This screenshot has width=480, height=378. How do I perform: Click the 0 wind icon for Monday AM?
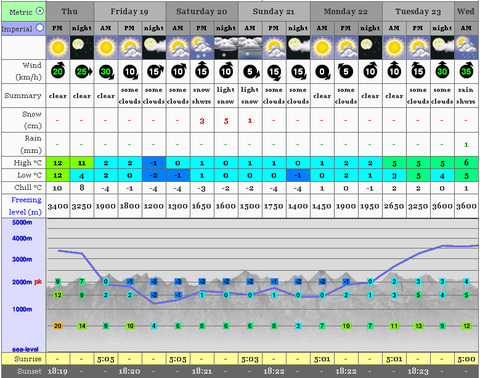point(322,72)
